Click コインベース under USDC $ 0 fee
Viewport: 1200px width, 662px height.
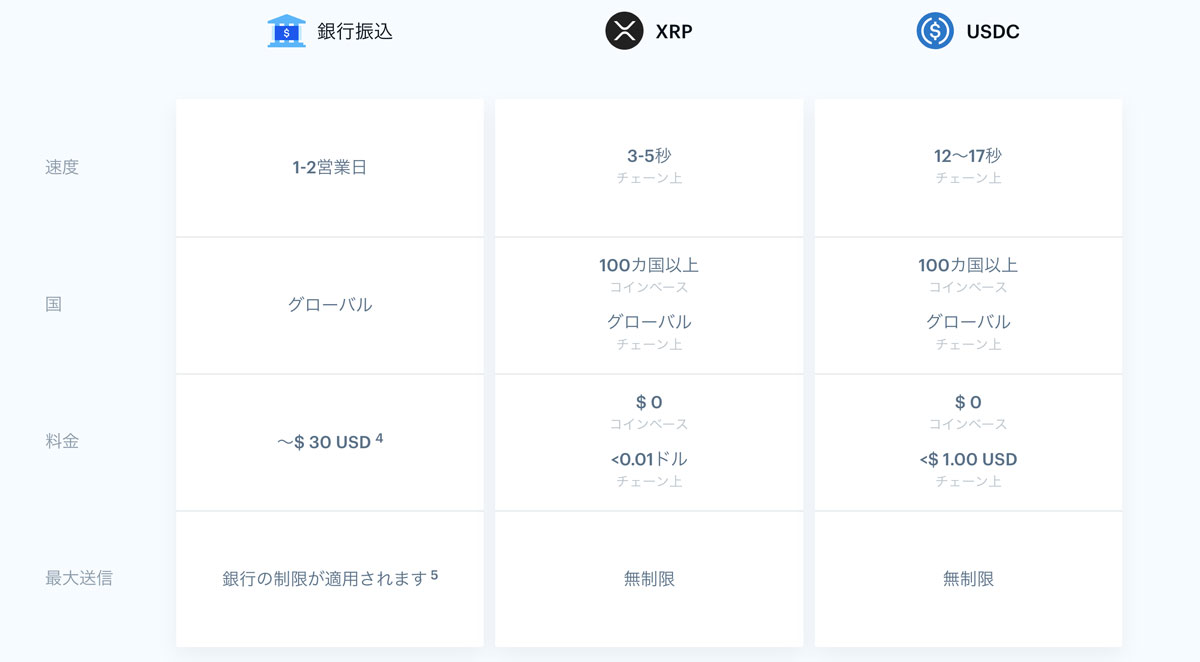tap(968, 424)
